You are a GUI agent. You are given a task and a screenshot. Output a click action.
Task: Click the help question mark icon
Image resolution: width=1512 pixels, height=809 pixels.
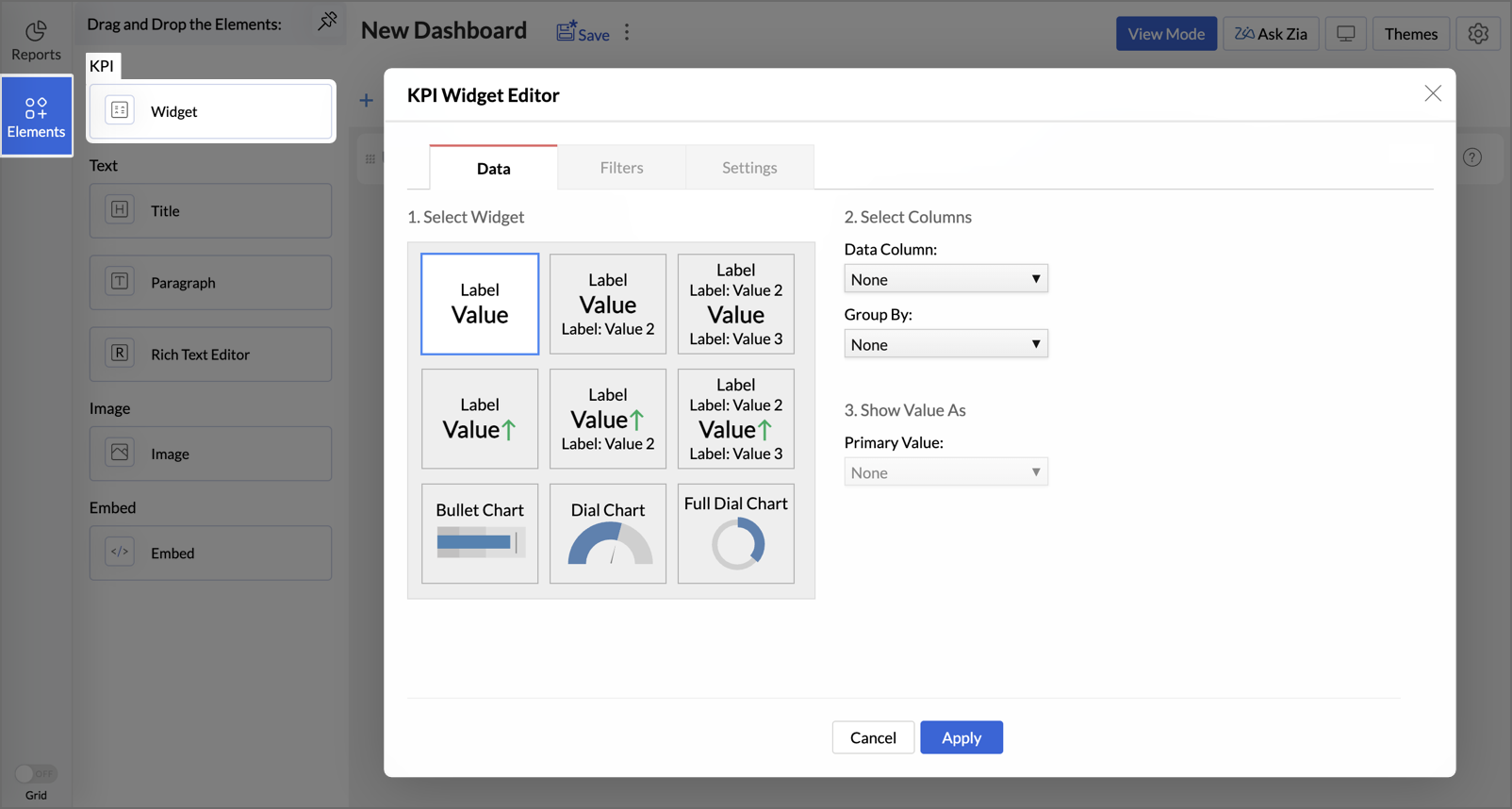click(1472, 157)
